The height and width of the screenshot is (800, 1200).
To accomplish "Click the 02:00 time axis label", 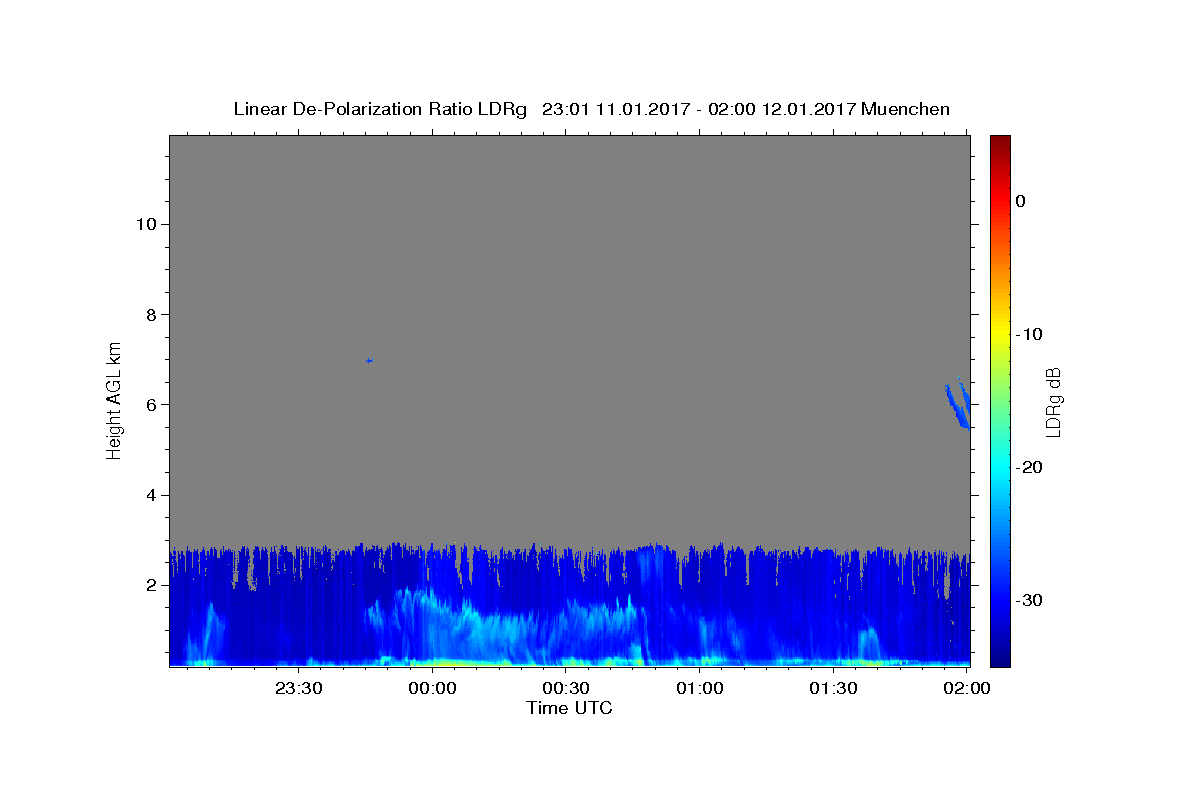I will (967, 688).
